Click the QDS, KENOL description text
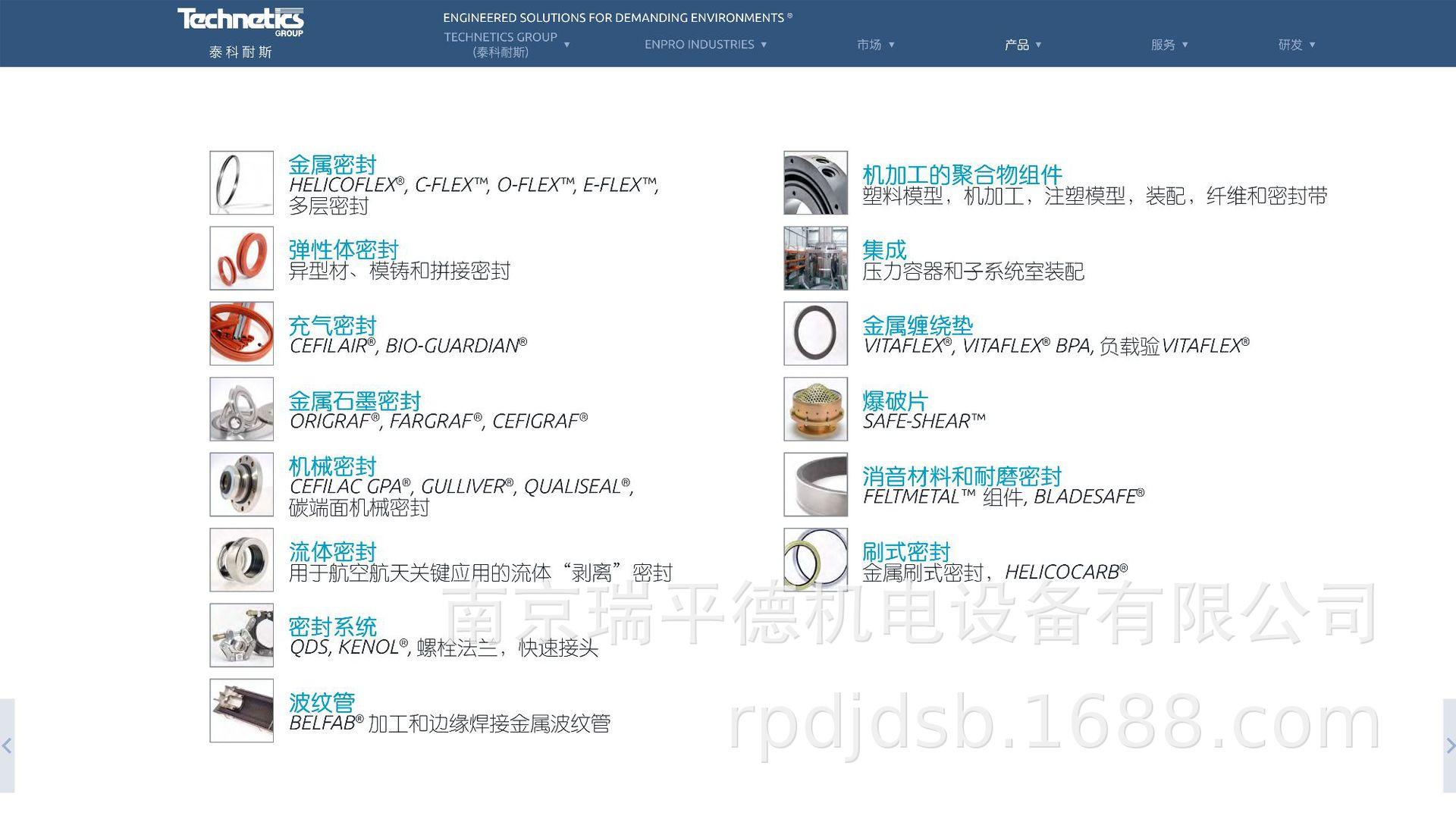The image size is (1456, 819). pos(444,648)
